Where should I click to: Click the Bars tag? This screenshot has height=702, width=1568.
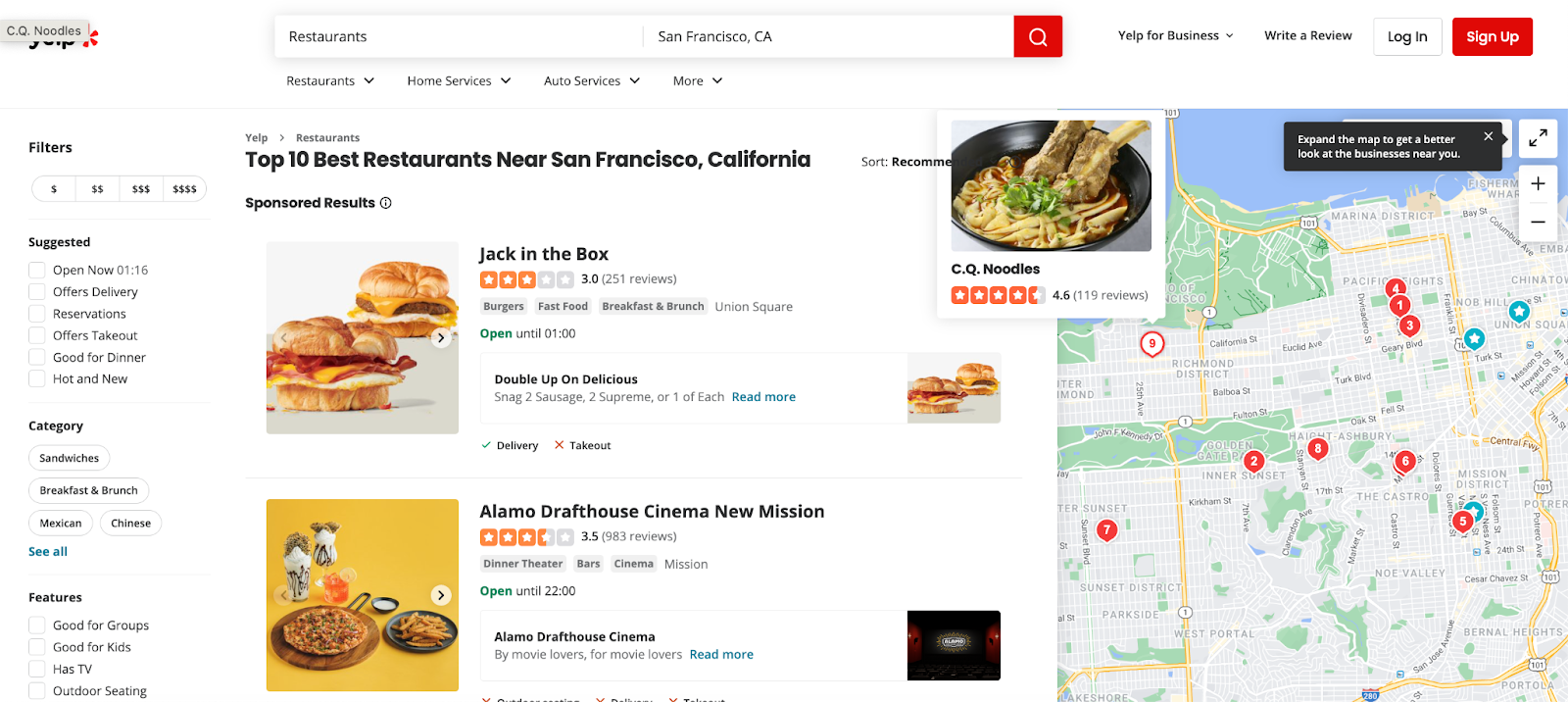(588, 564)
